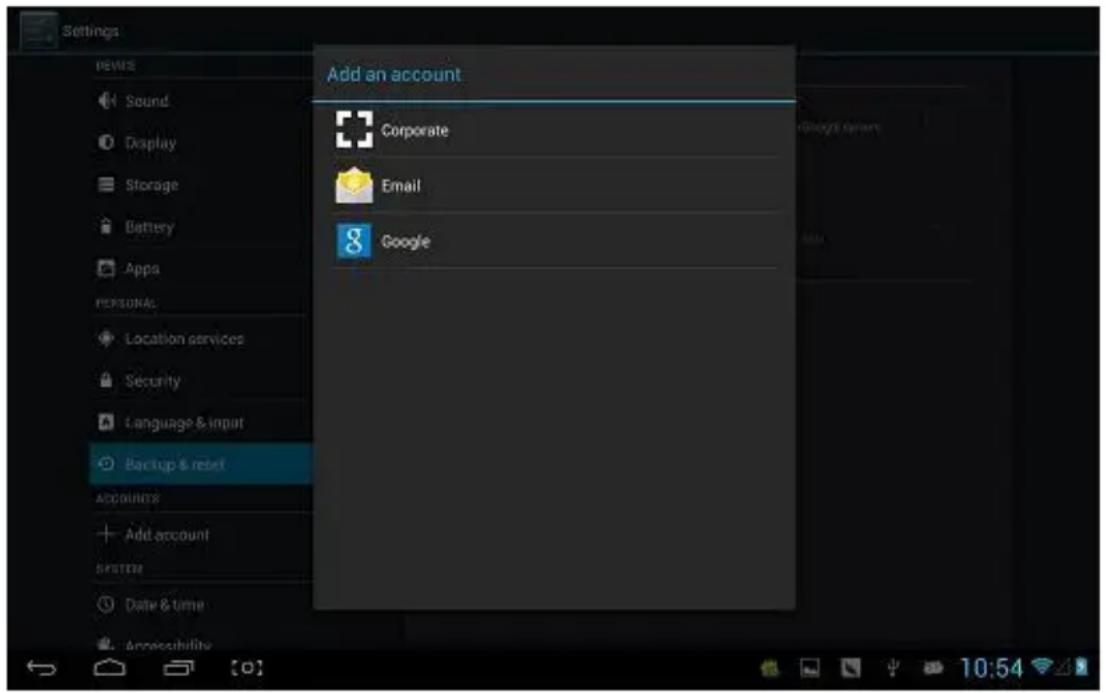1106x693 pixels.
Task: Click the Security padlock icon
Action: coord(106,380)
